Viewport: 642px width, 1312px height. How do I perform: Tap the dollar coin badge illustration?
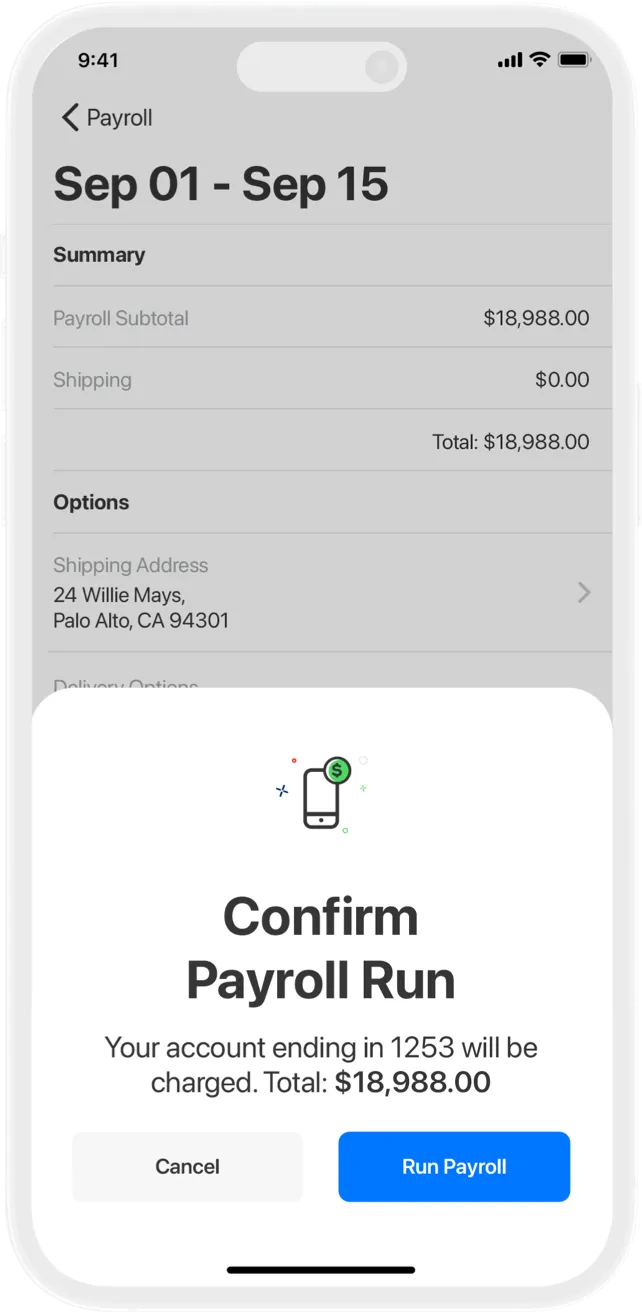tap(337, 771)
